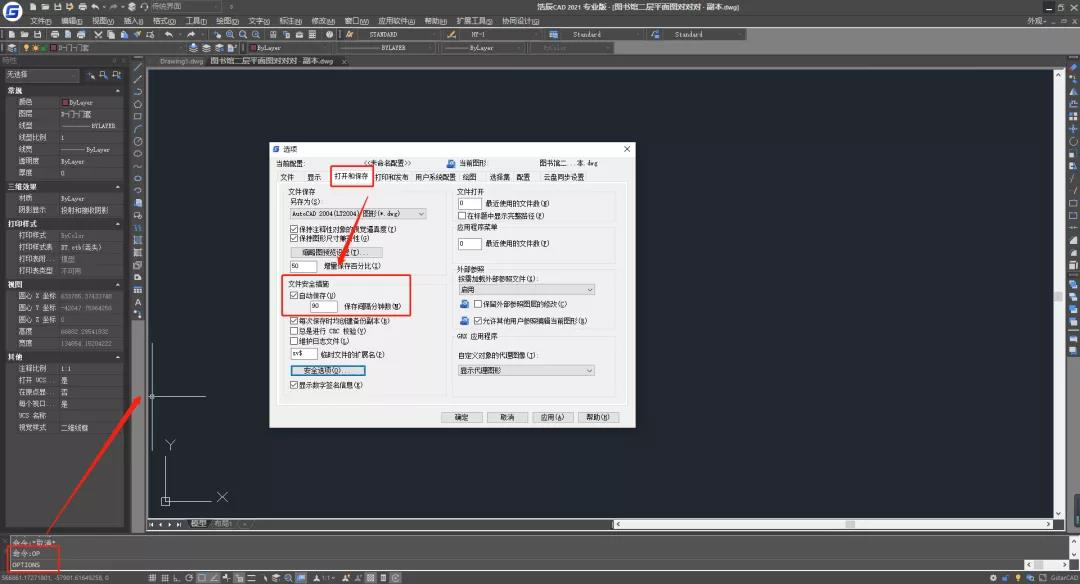The image size is (1080, 584).
Task: Check 总是进行 CRC 校验 checkbox
Action: point(294,331)
